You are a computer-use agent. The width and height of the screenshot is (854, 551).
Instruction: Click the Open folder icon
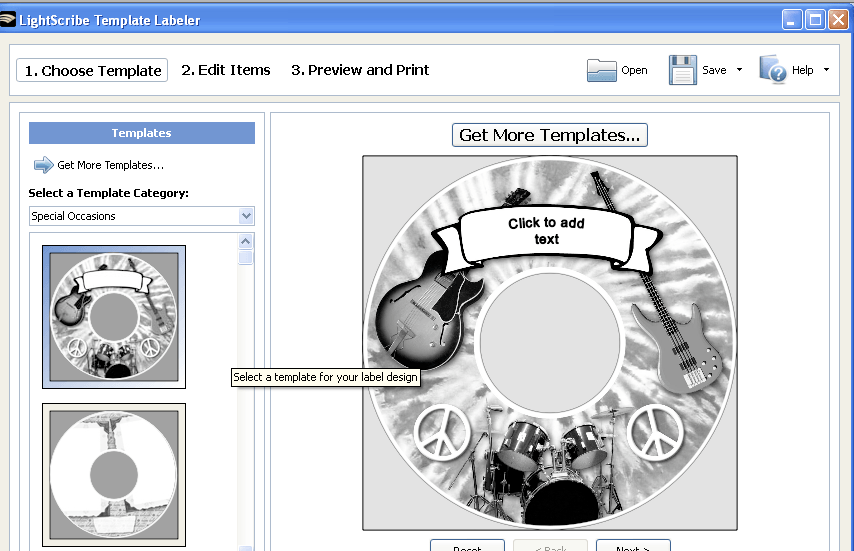tap(601, 70)
